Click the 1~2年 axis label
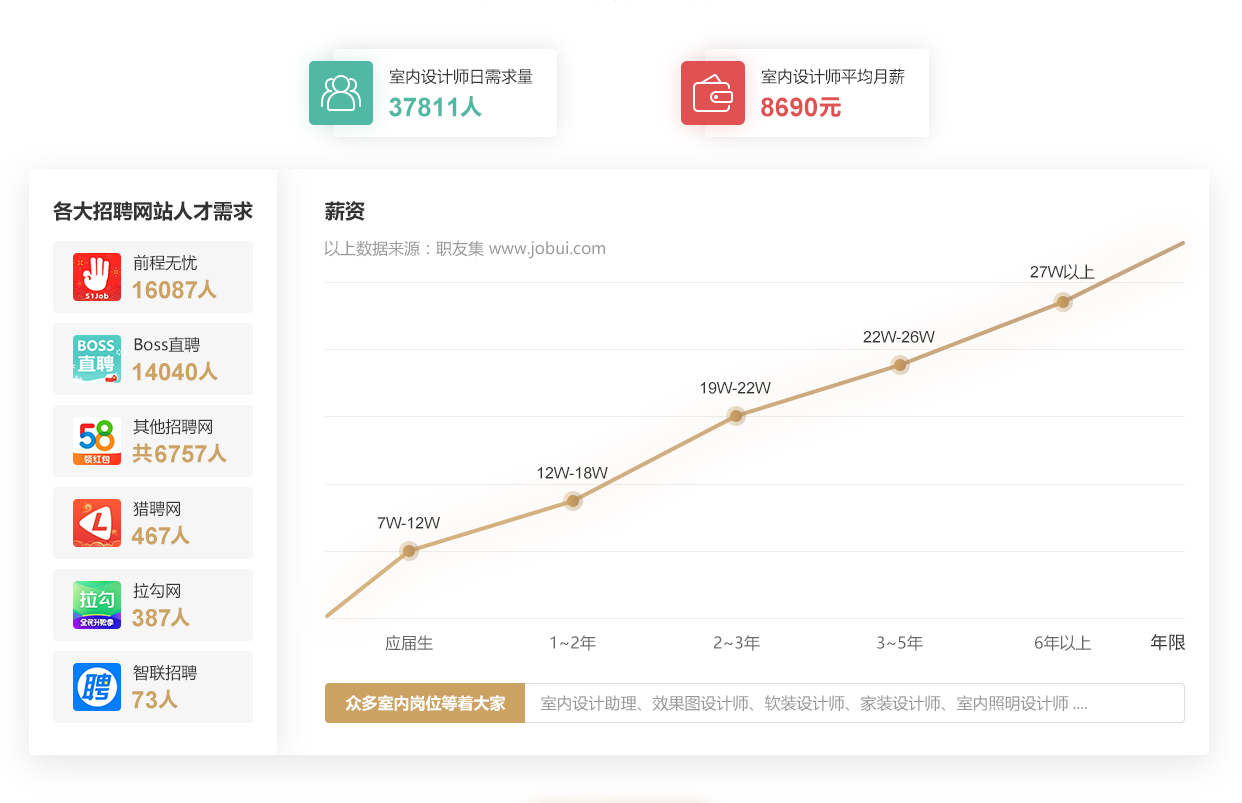 point(573,643)
